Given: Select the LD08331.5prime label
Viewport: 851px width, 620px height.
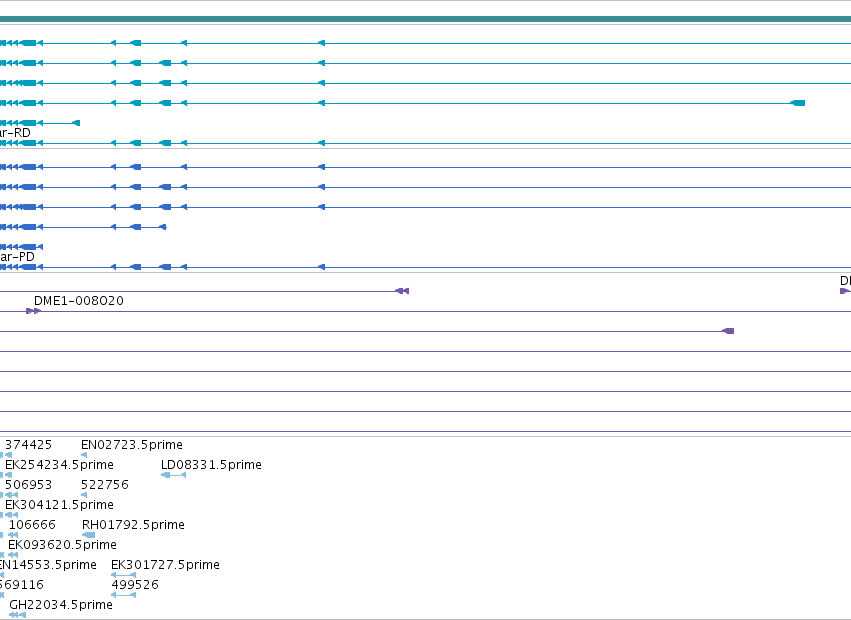Looking at the screenshot, I should pos(211,465).
